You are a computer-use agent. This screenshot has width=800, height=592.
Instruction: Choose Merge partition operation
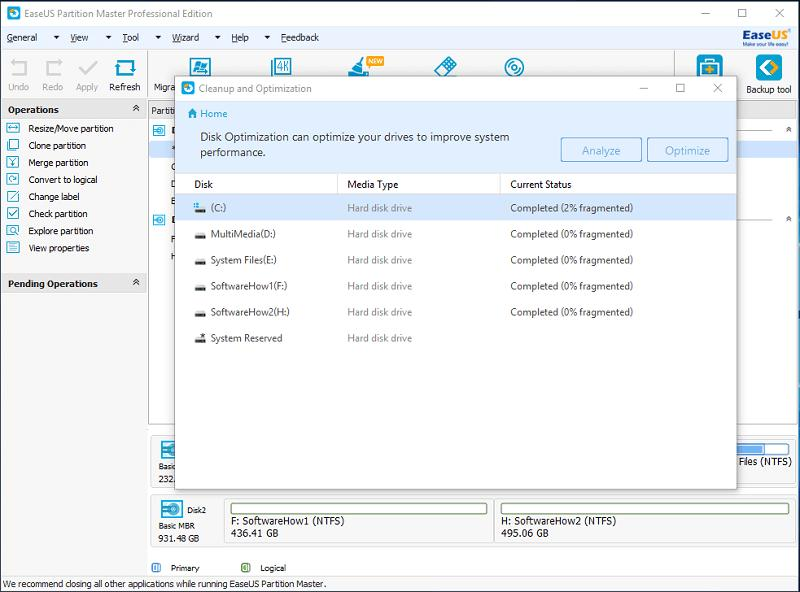pyautogui.click(x=58, y=163)
